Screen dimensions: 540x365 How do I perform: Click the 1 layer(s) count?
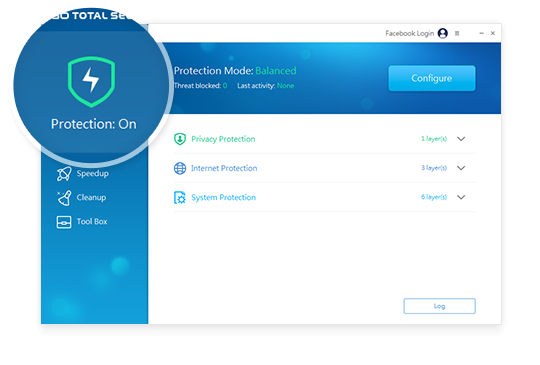(434, 139)
